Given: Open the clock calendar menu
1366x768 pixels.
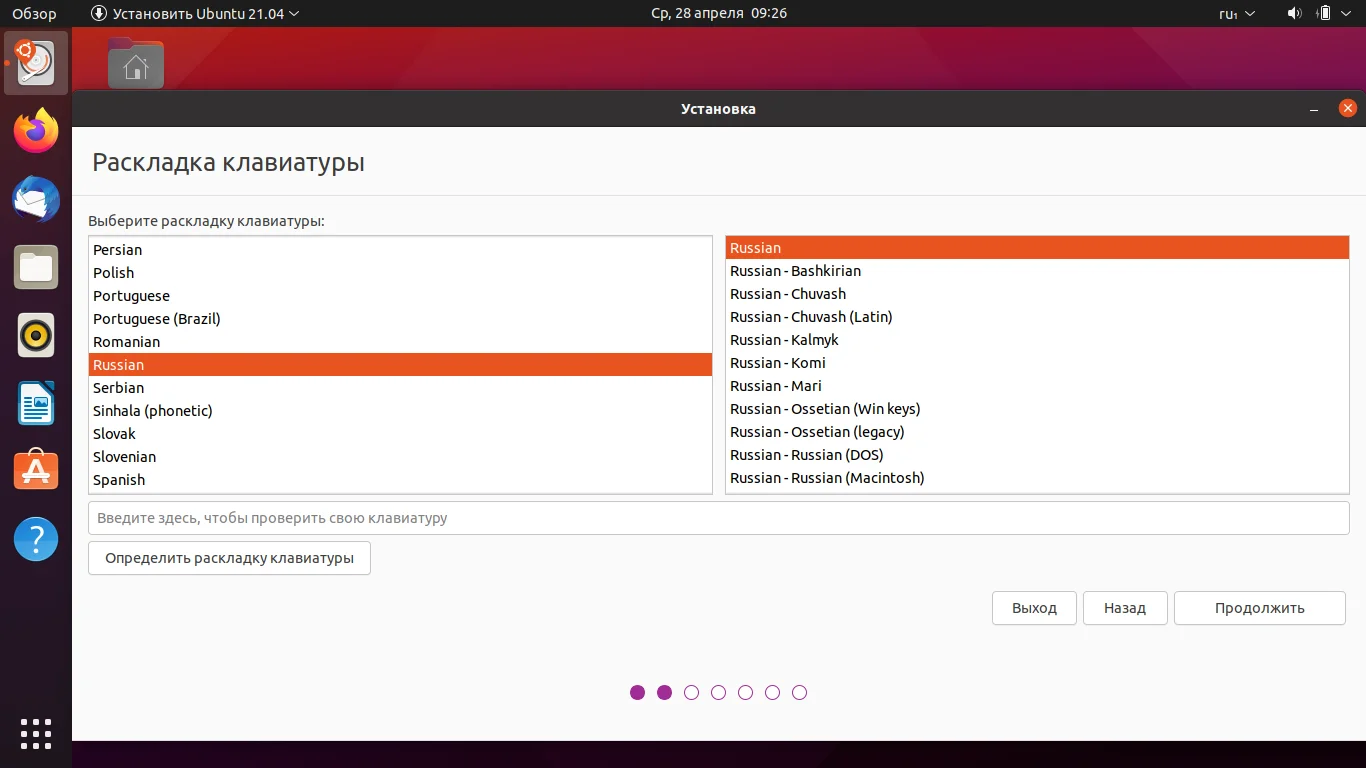Looking at the screenshot, I should 717,13.
